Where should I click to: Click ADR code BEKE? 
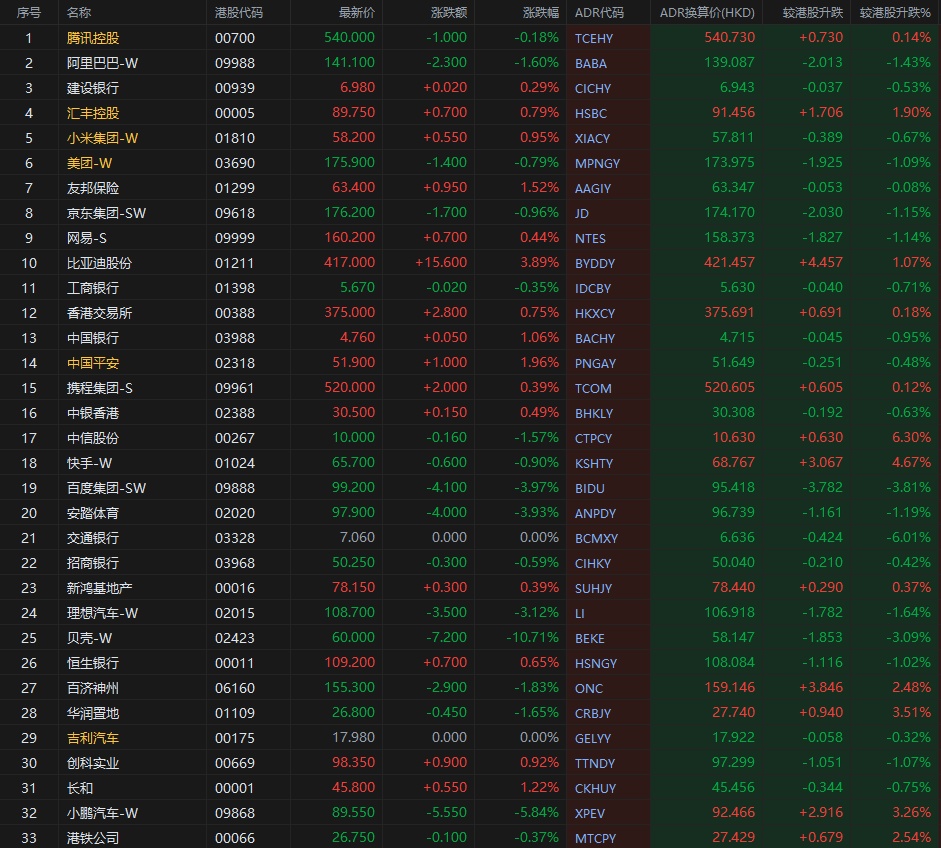click(589, 639)
